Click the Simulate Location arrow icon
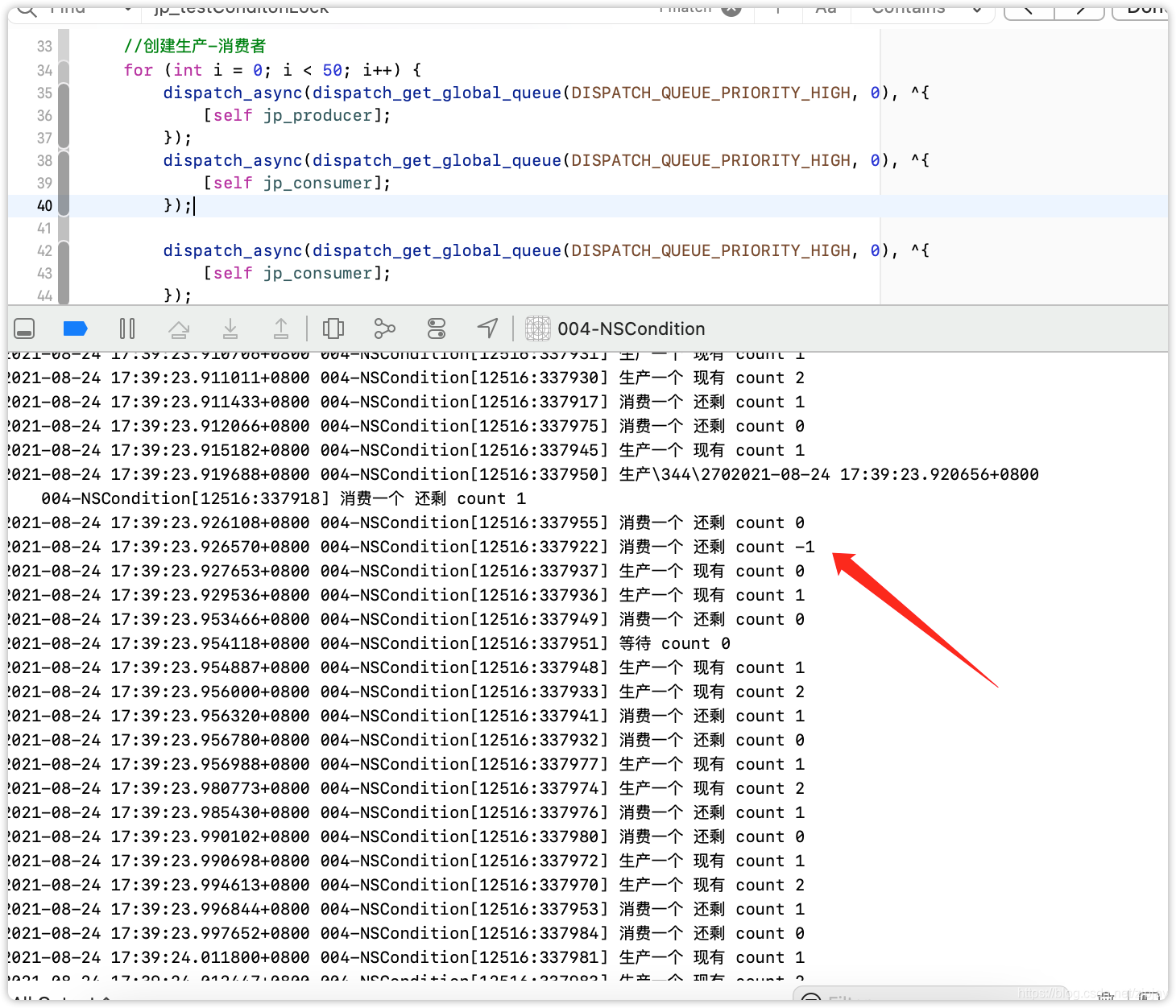 coord(487,328)
